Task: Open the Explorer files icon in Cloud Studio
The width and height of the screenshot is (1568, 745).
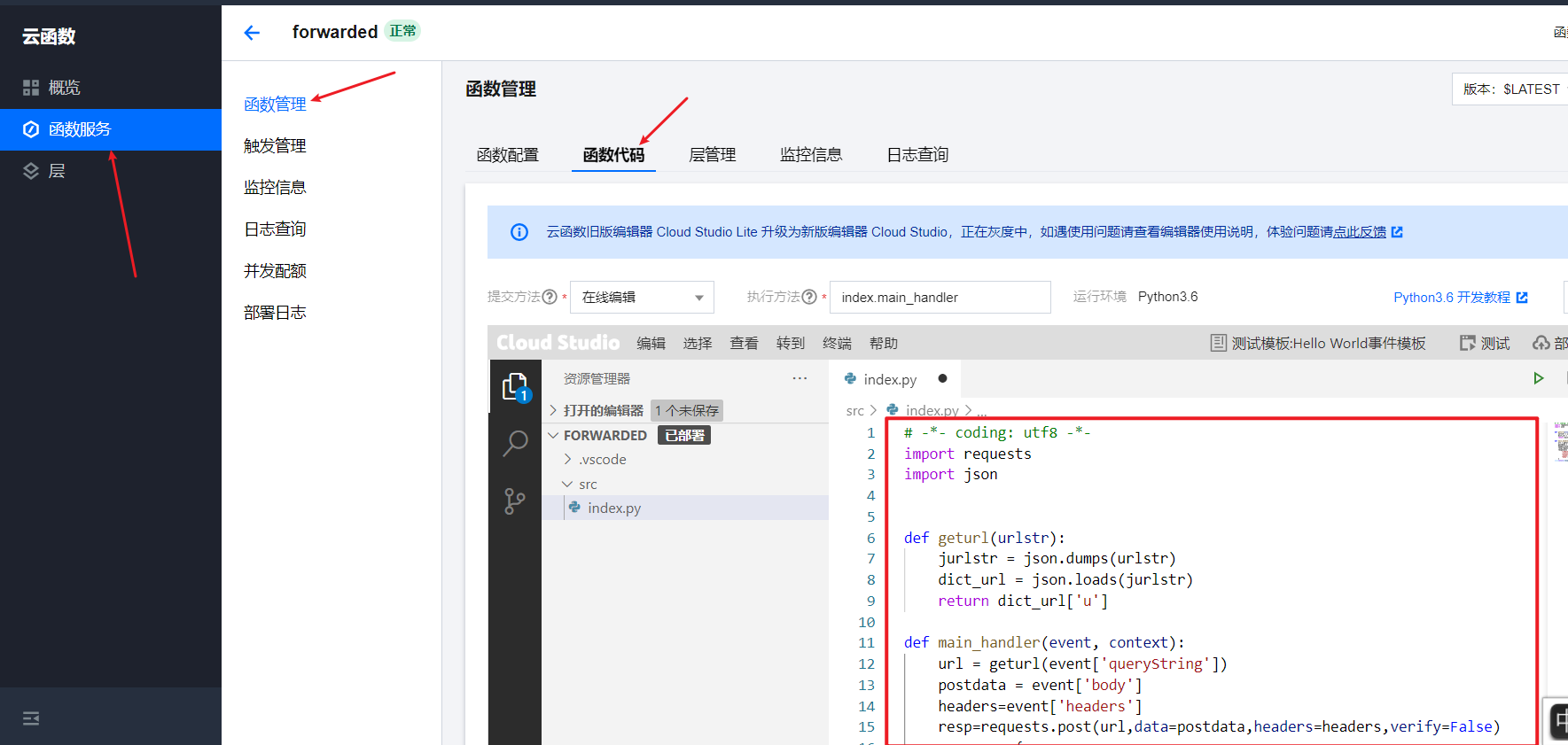Action: [515, 386]
